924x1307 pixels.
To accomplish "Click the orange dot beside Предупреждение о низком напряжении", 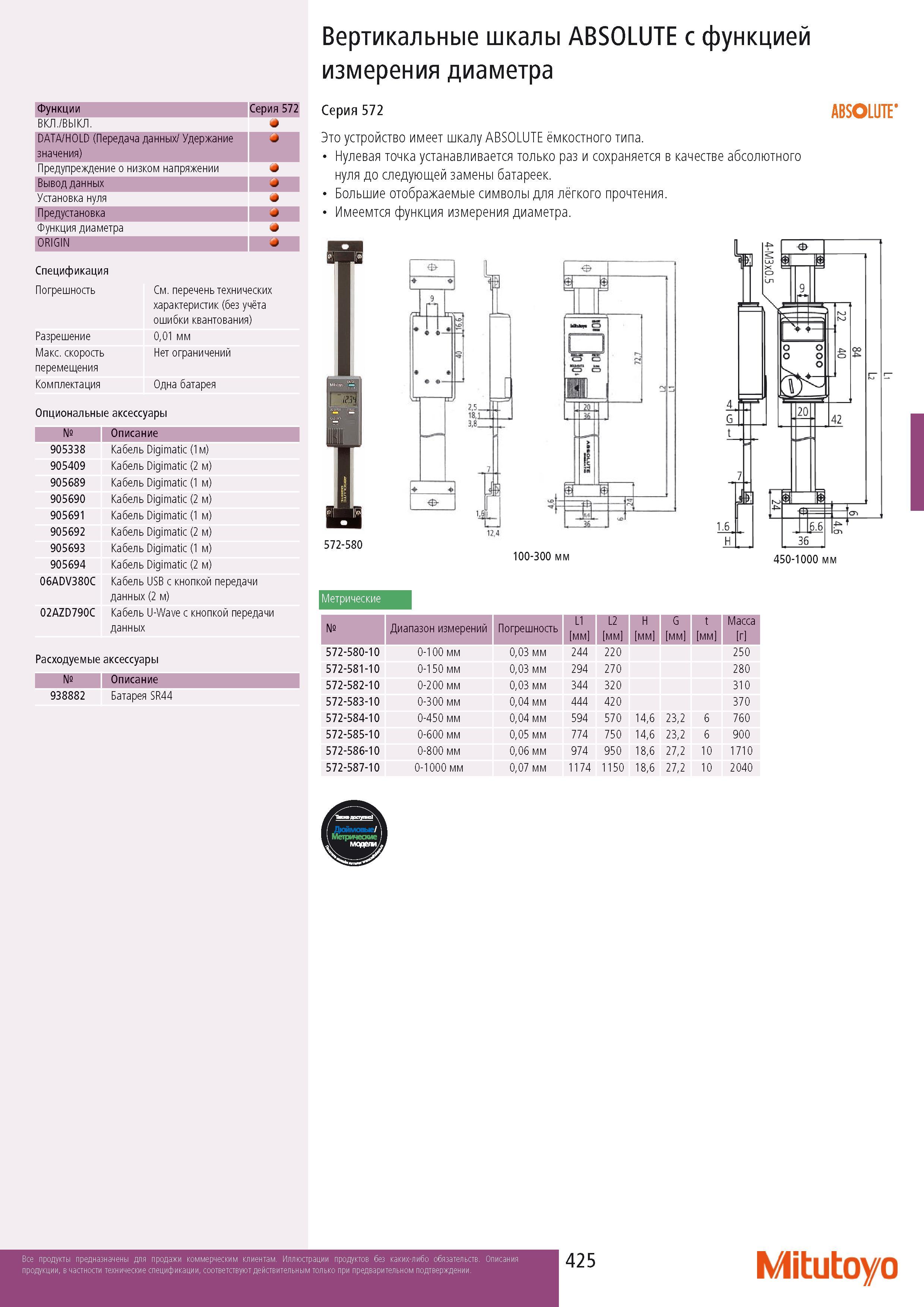I will [274, 168].
